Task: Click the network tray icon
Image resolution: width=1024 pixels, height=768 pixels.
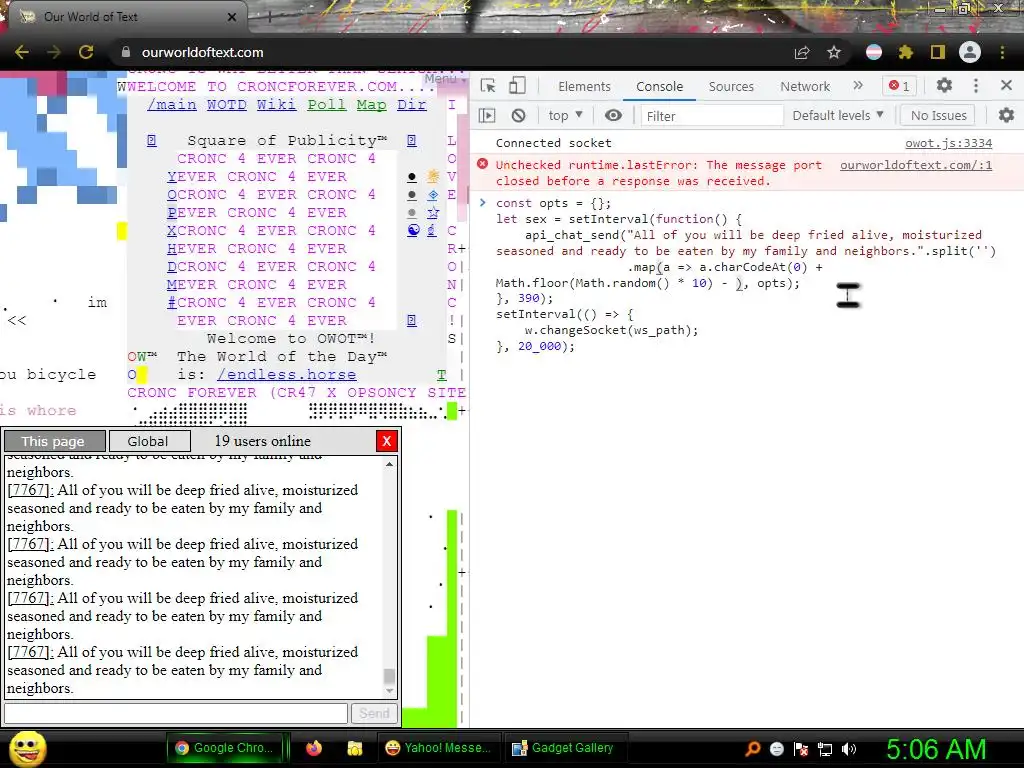Action: coord(825,748)
